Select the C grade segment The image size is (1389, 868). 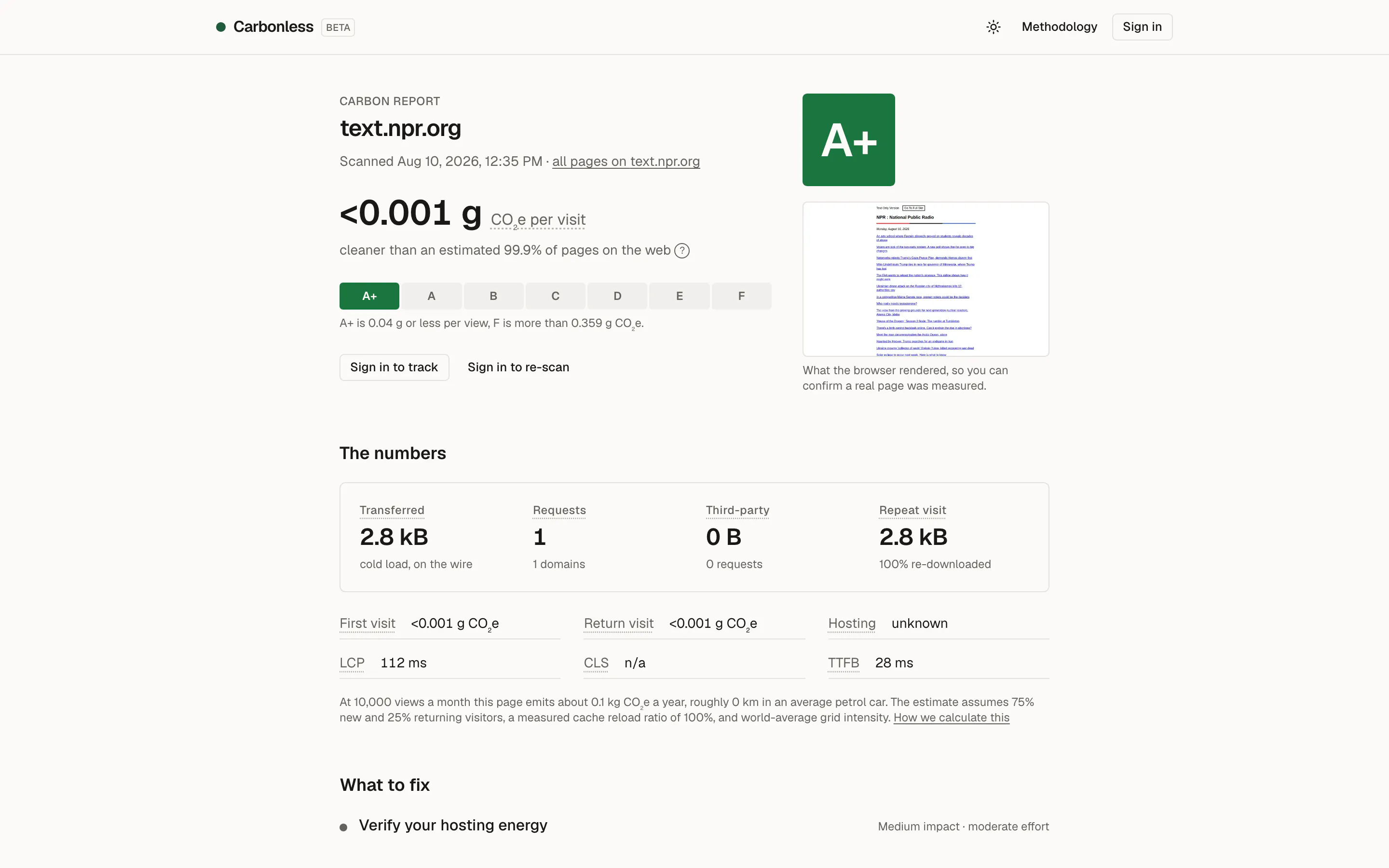556,296
